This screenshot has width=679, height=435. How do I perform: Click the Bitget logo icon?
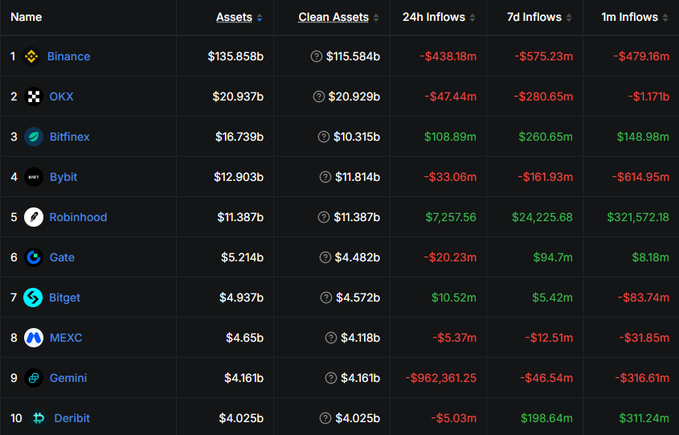[x=33, y=298]
